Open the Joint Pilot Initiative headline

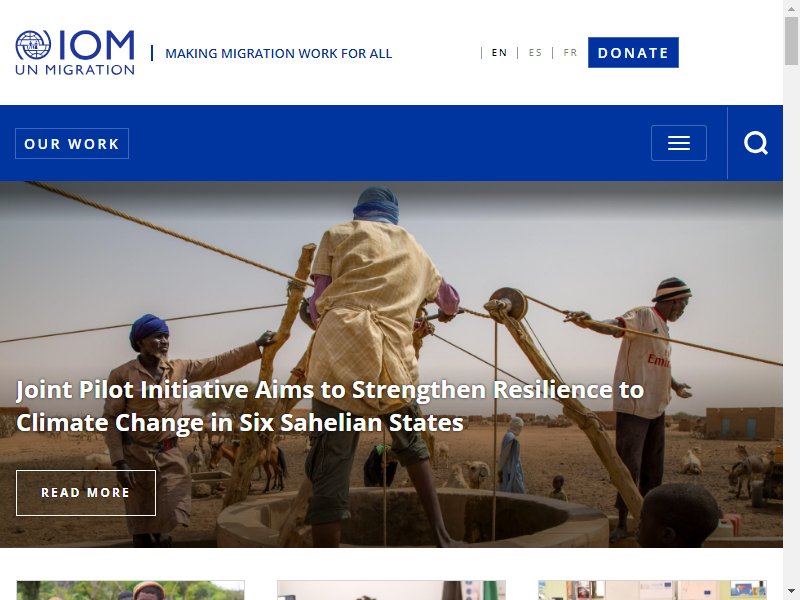[x=330, y=406]
